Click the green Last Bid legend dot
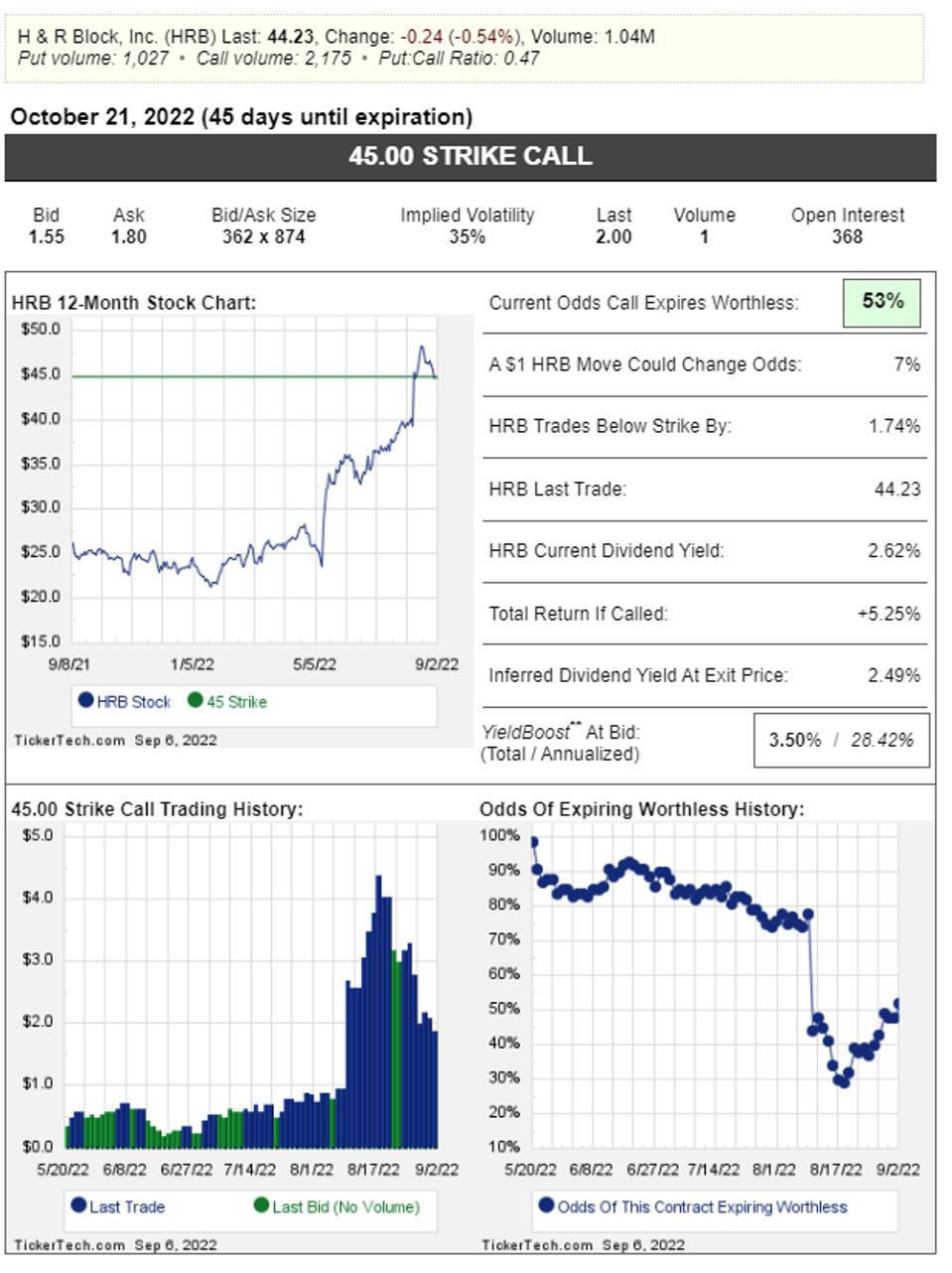 tap(261, 1205)
